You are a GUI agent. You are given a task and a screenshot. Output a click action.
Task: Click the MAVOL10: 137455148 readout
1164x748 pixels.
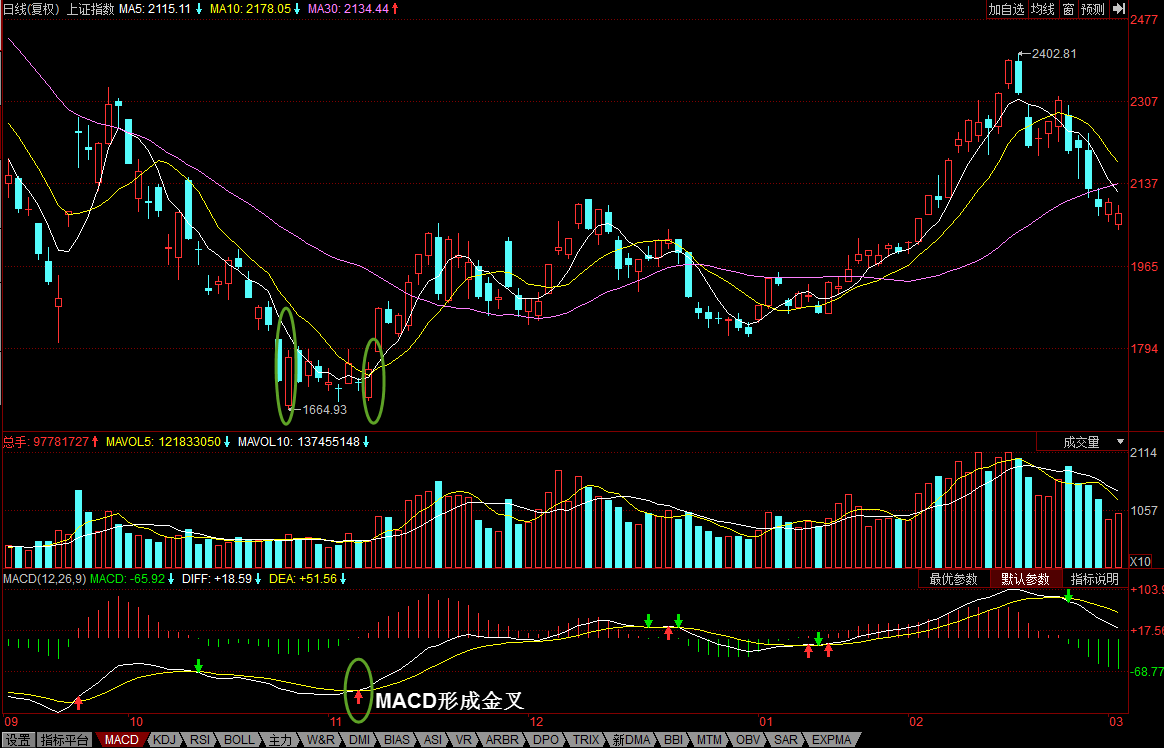click(299, 442)
